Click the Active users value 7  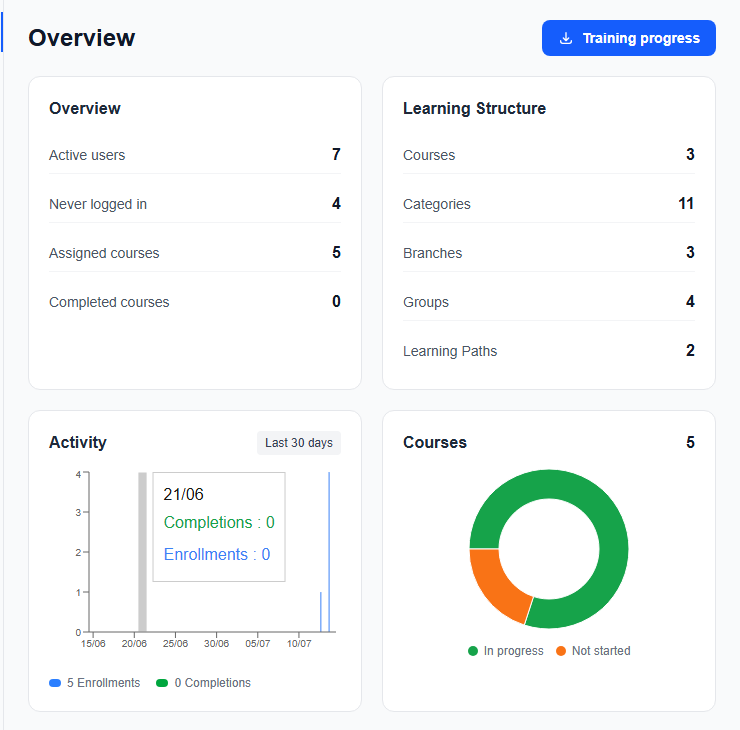tap(336, 154)
